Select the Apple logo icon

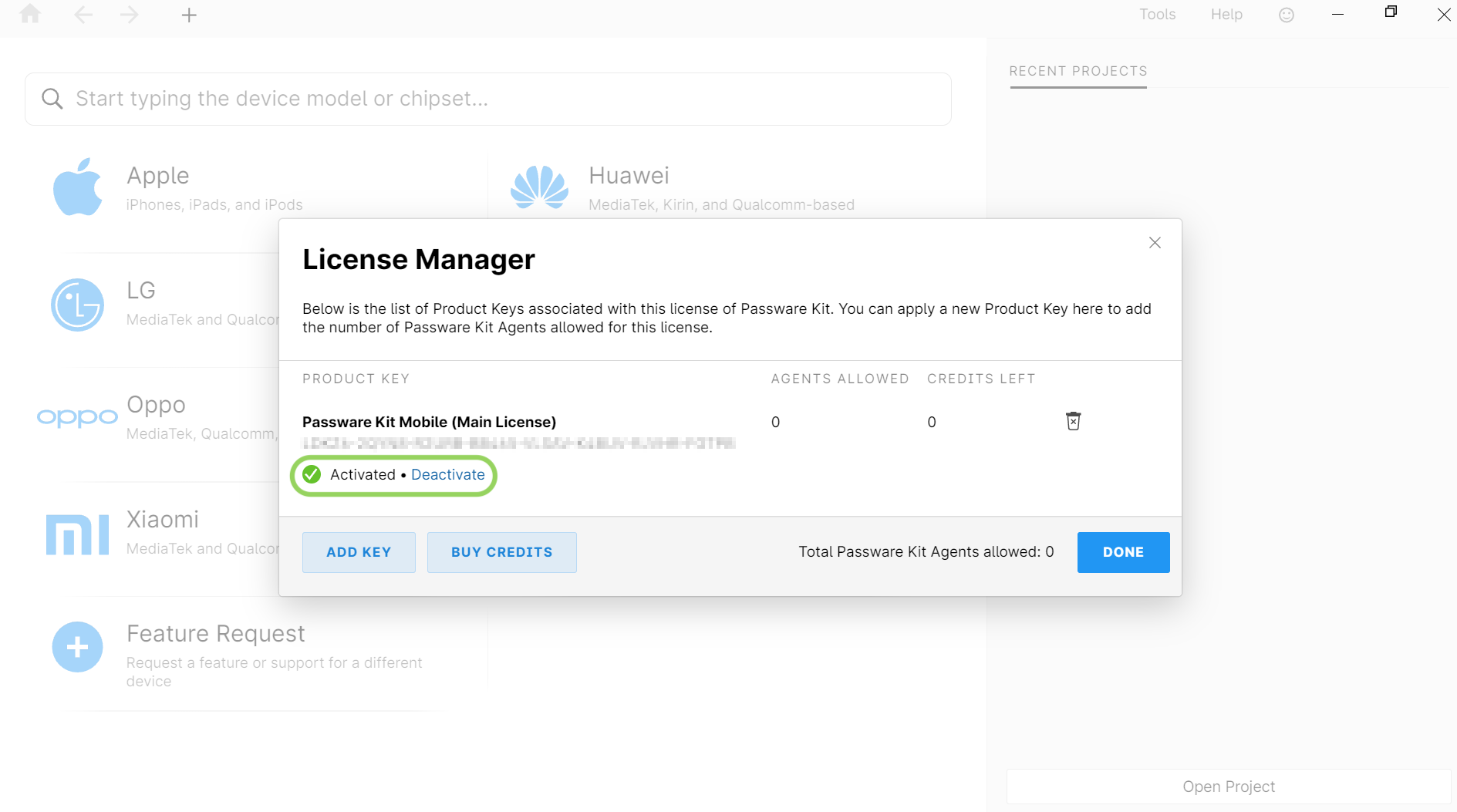tap(77, 187)
